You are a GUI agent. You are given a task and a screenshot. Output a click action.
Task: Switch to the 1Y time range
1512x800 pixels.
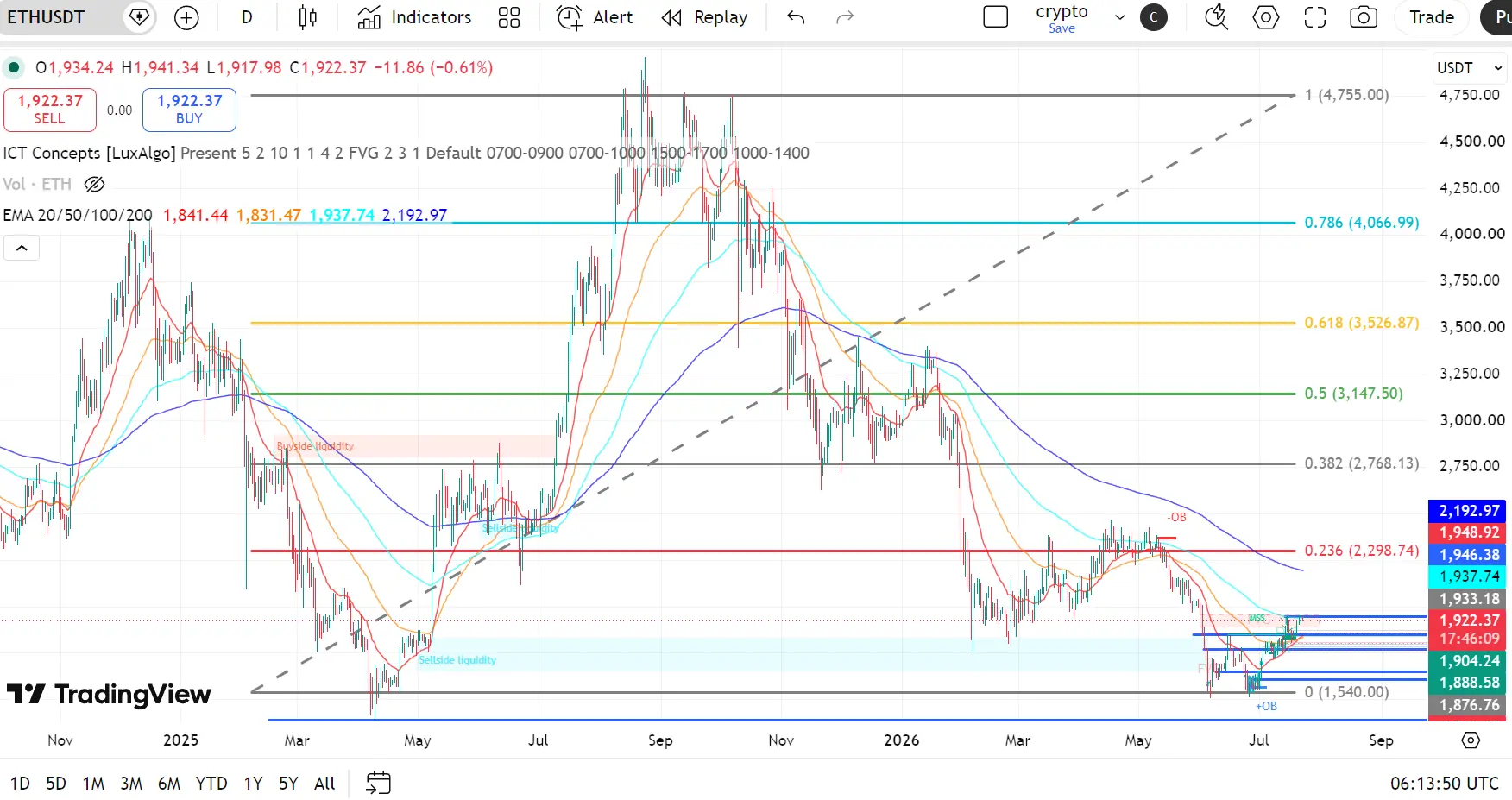point(253,784)
